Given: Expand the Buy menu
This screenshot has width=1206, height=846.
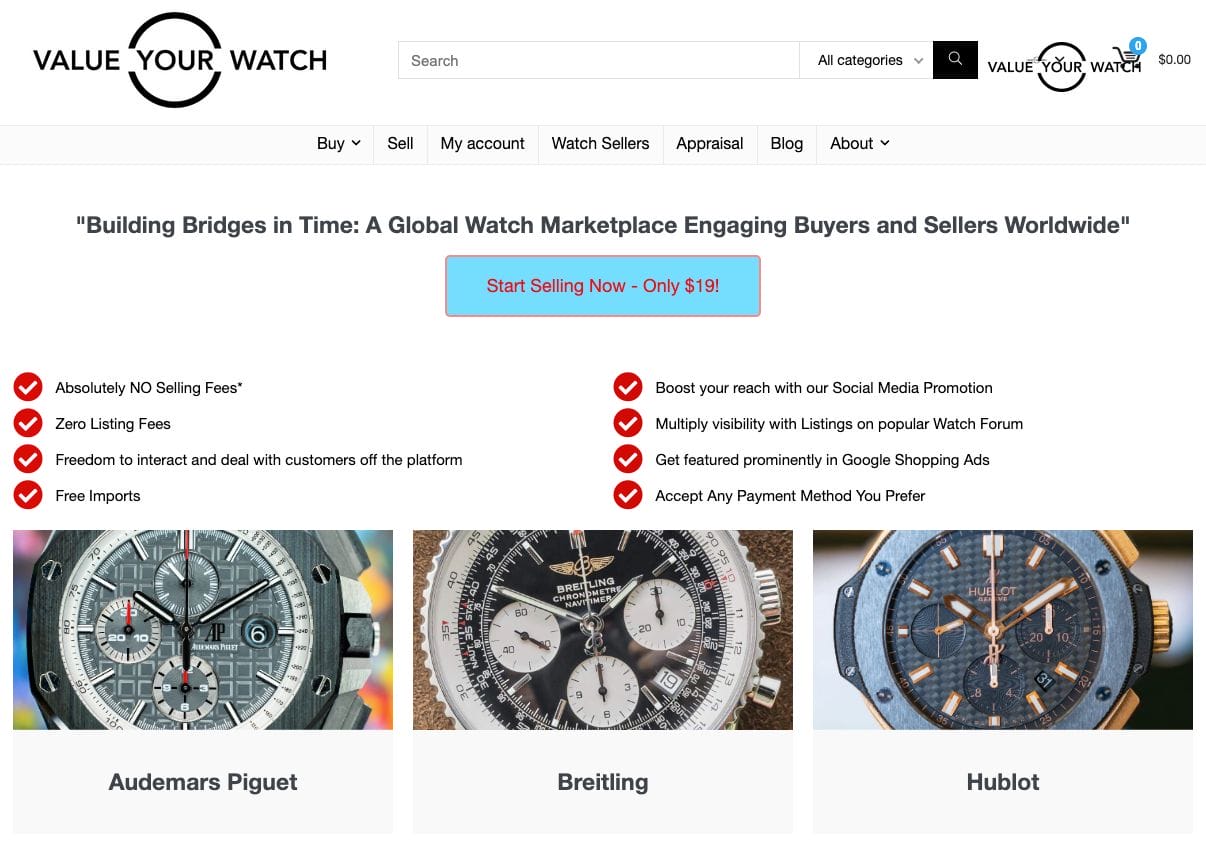Looking at the screenshot, I should [x=339, y=143].
